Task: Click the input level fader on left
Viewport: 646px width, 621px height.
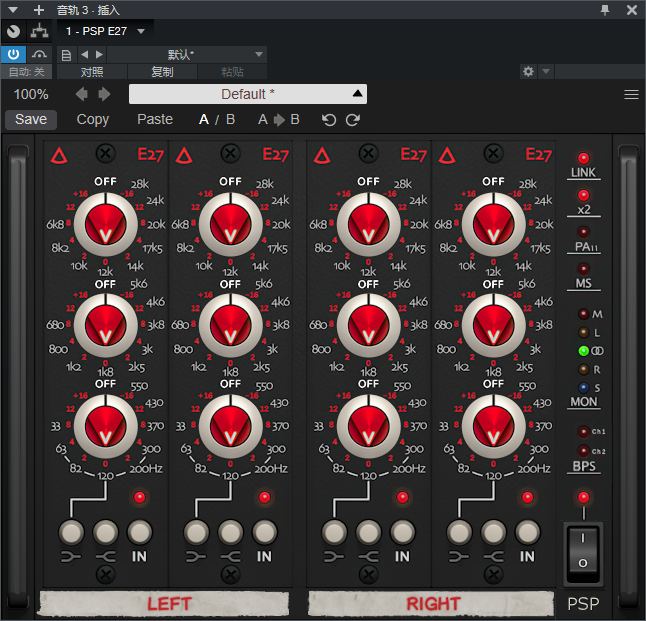Action: point(18,375)
